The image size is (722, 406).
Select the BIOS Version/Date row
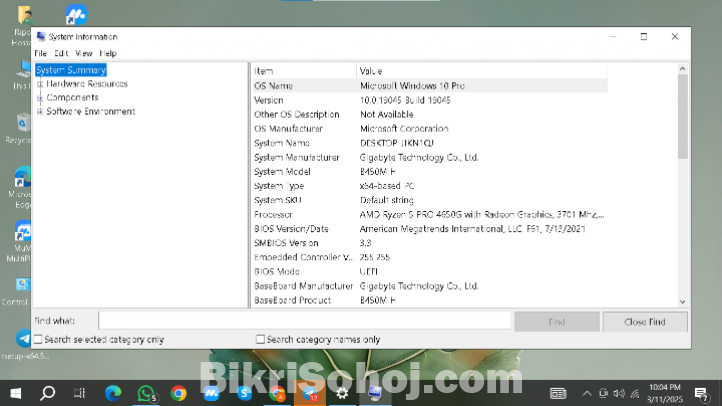tap(430, 229)
